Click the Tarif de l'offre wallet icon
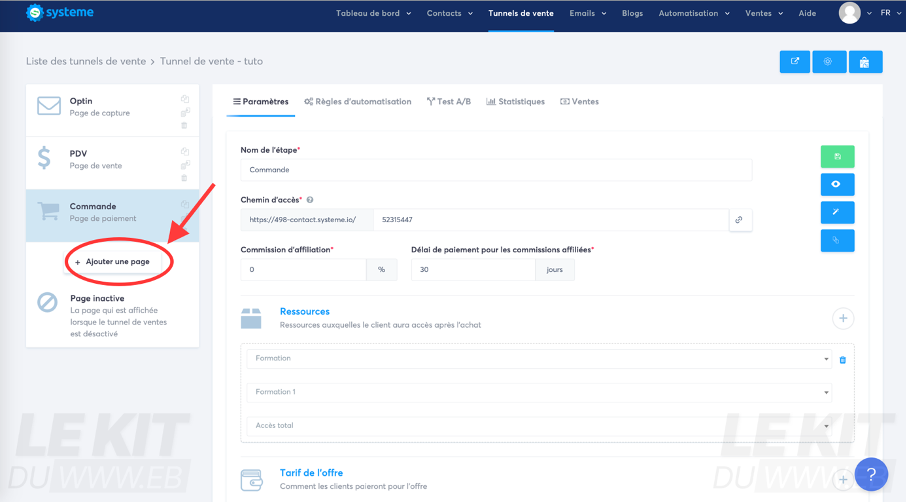This screenshot has width=906, height=502. [251, 479]
